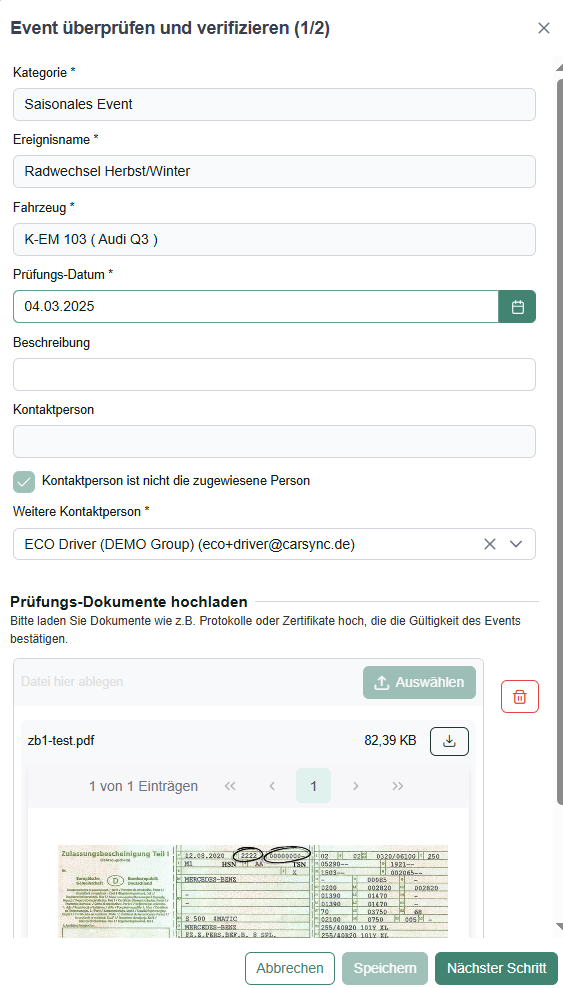Image resolution: width=563 pixels, height=988 pixels.
Task: Delete the uploaded document with trash icon
Action: pyautogui.click(x=520, y=696)
